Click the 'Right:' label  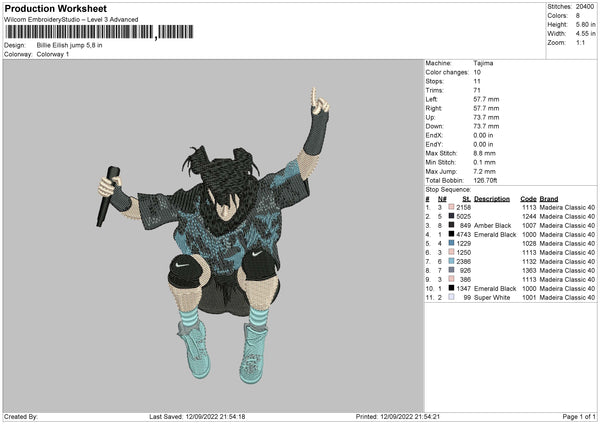[x=434, y=108]
